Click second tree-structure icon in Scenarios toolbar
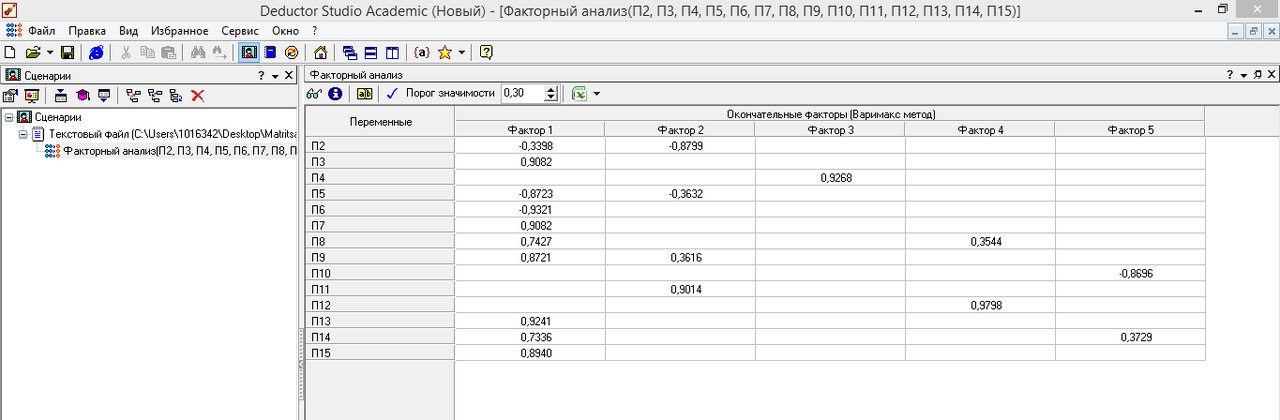This screenshot has width=1280, height=420. (154, 95)
